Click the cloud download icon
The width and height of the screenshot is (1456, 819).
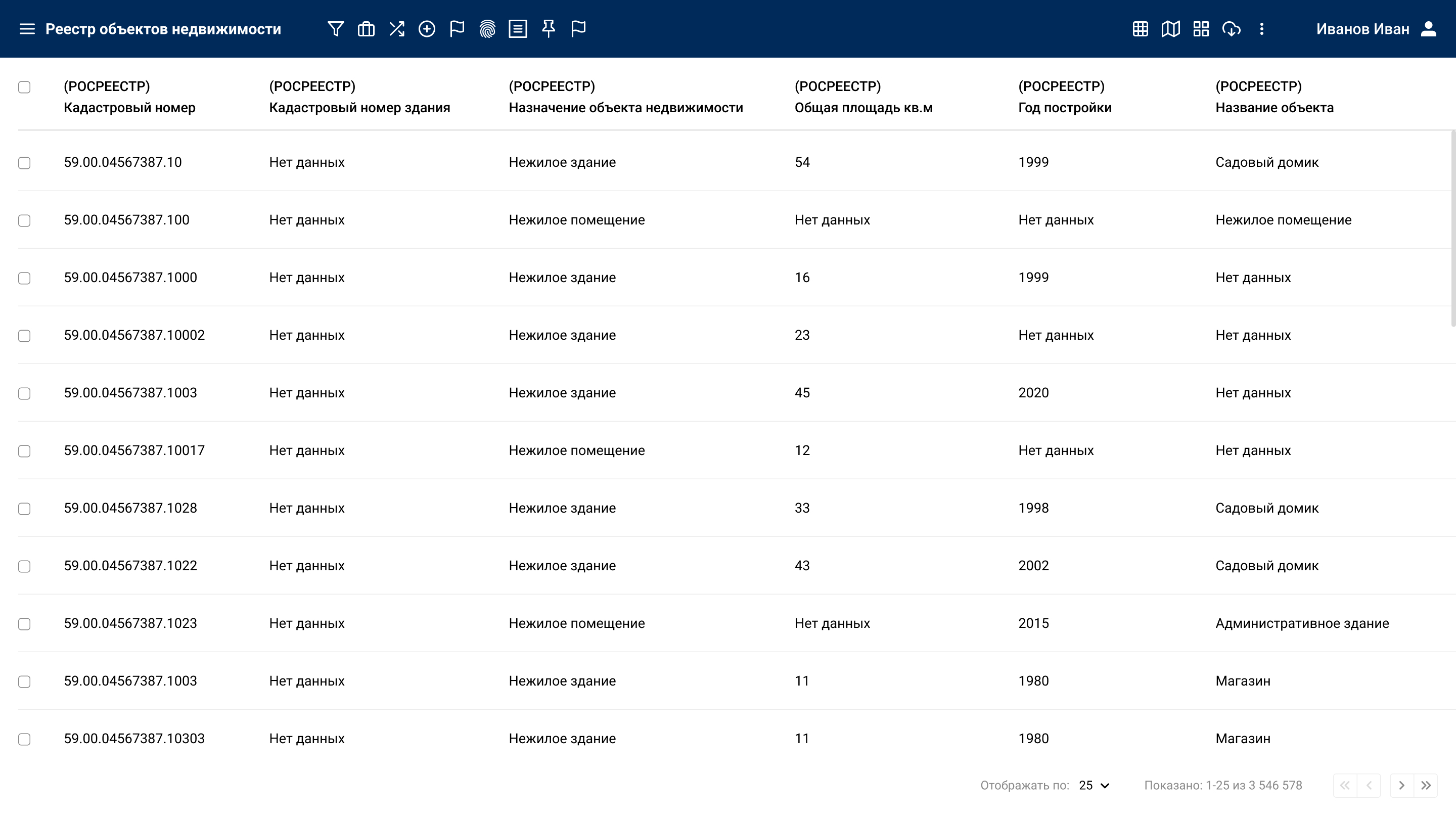(x=1231, y=29)
